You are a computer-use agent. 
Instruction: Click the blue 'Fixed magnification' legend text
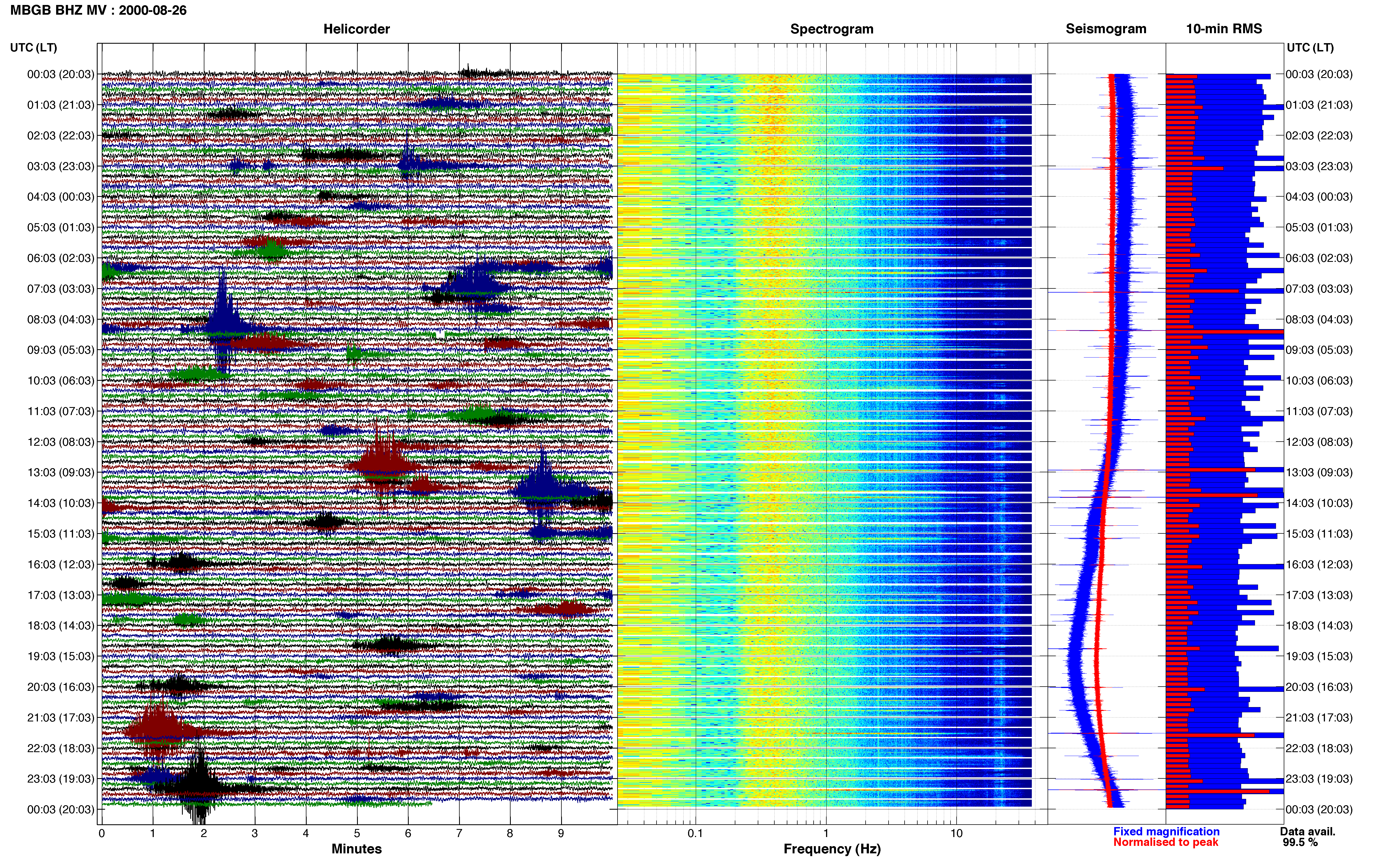coord(1166,832)
